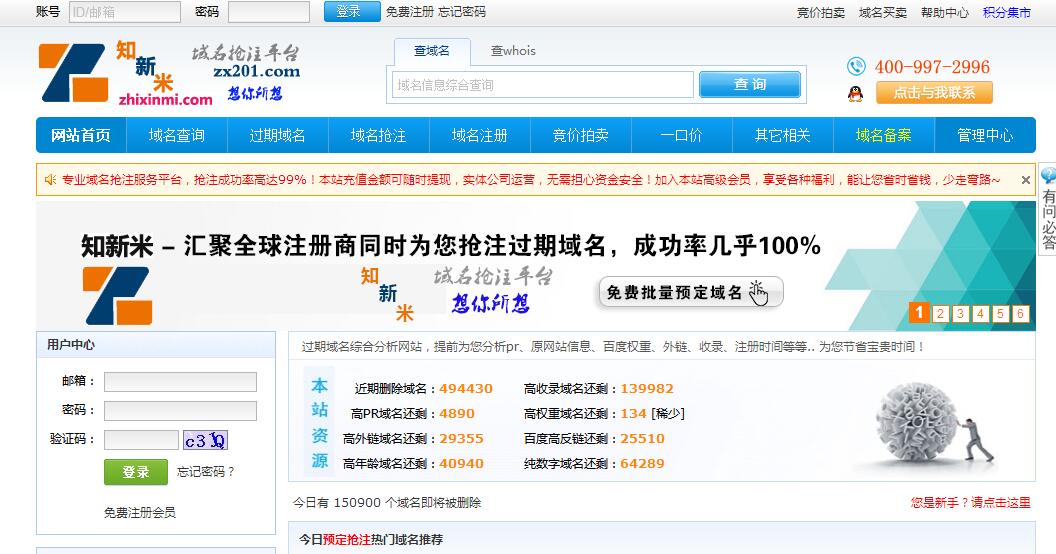Open 管理中心 nav item
Image resolution: width=1056 pixels, height=554 pixels.
pyautogui.click(x=985, y=135)
